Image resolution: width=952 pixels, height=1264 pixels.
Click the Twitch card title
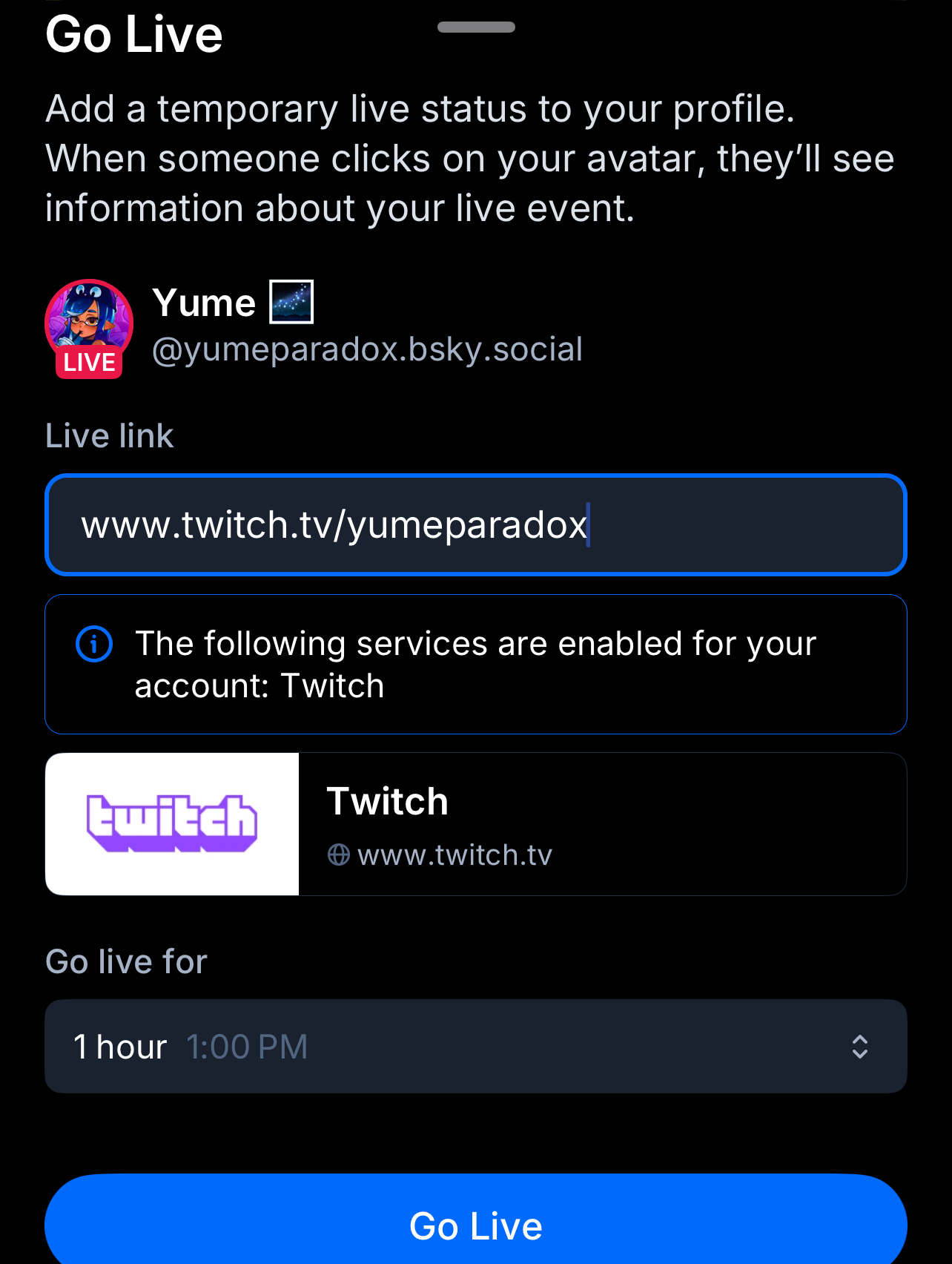387,802
